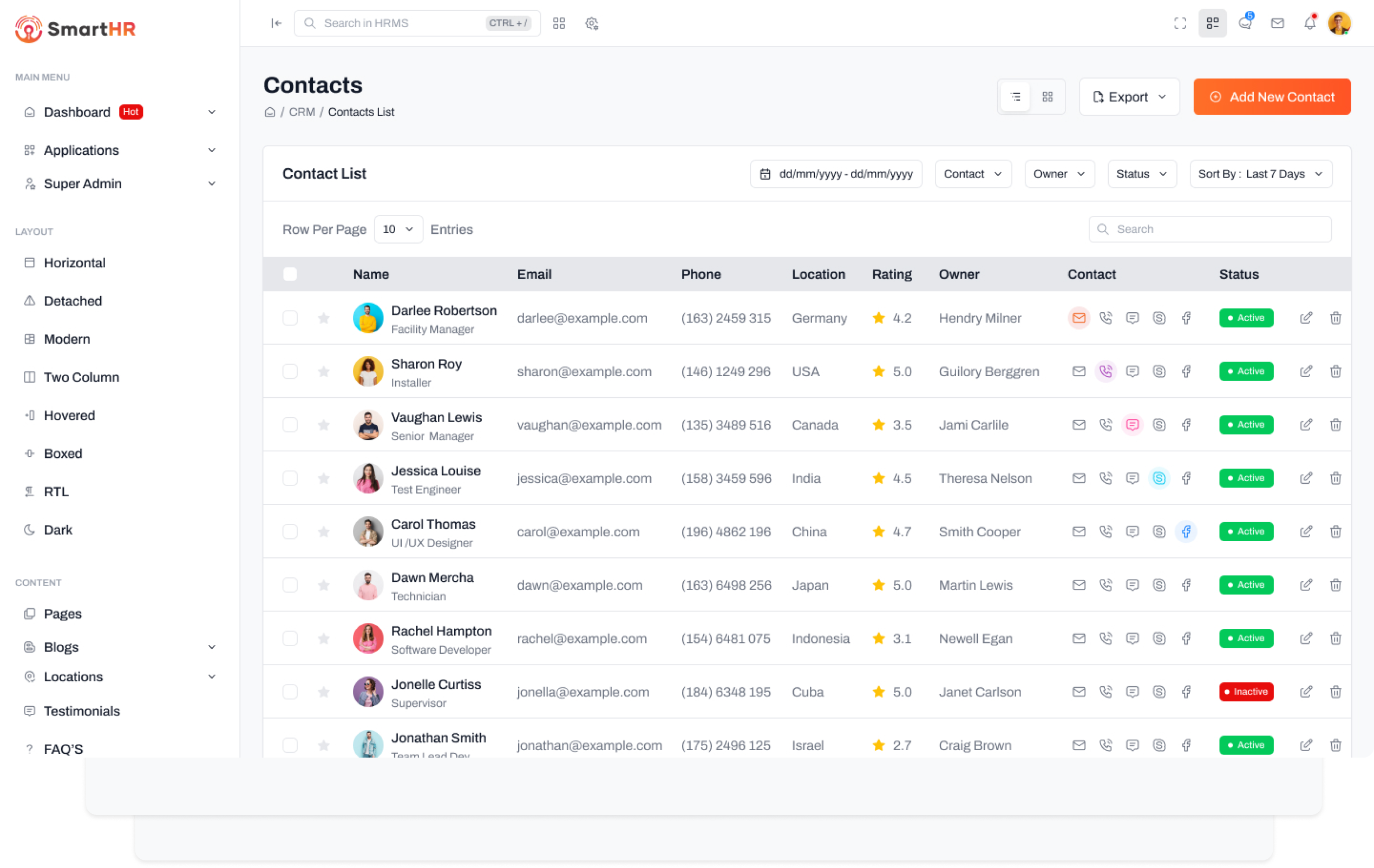1374x868 pixels.
Task: Check the box for Darlee Robertson
Action: coord(290,318)
